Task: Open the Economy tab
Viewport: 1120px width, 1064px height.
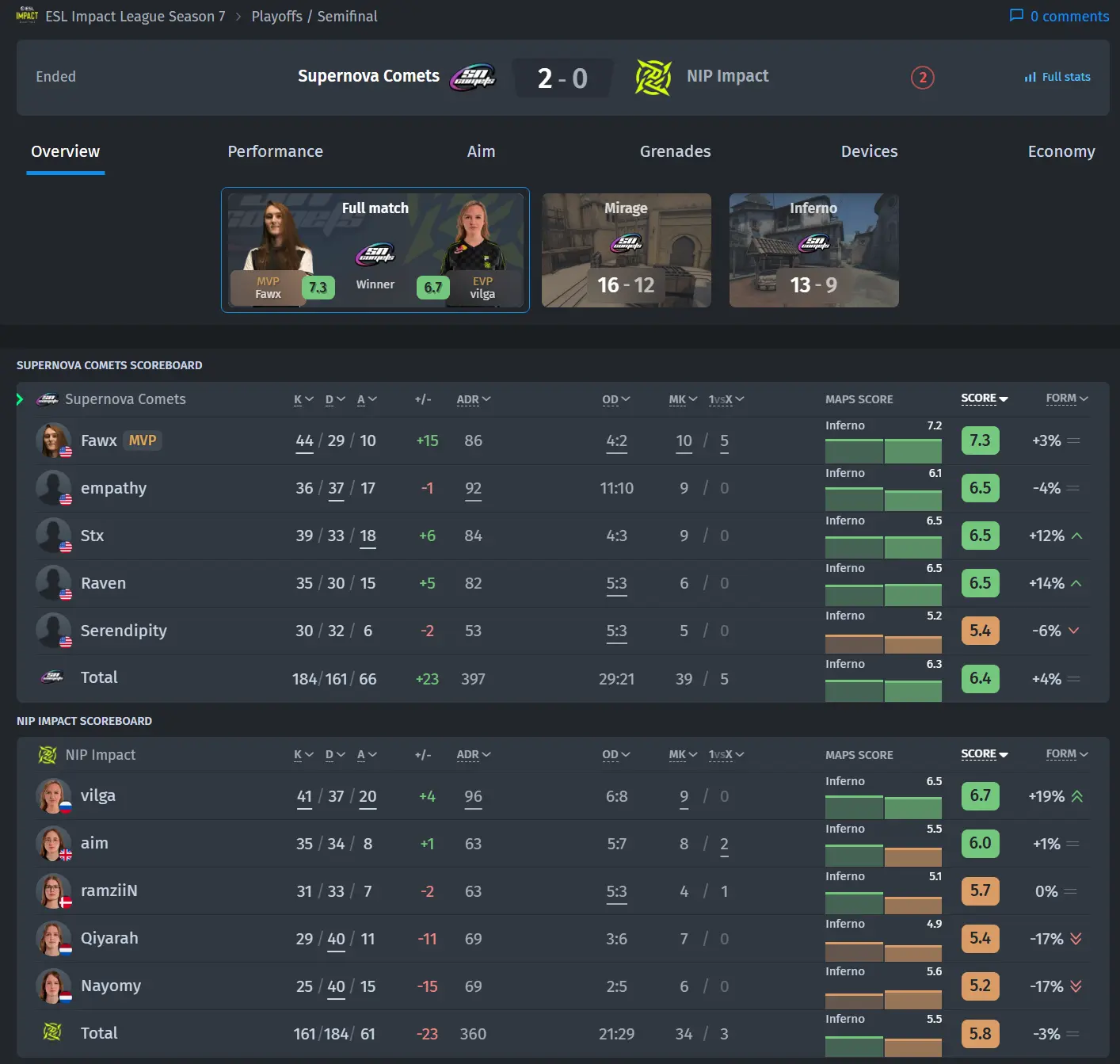Action: tap(1061, 151)
